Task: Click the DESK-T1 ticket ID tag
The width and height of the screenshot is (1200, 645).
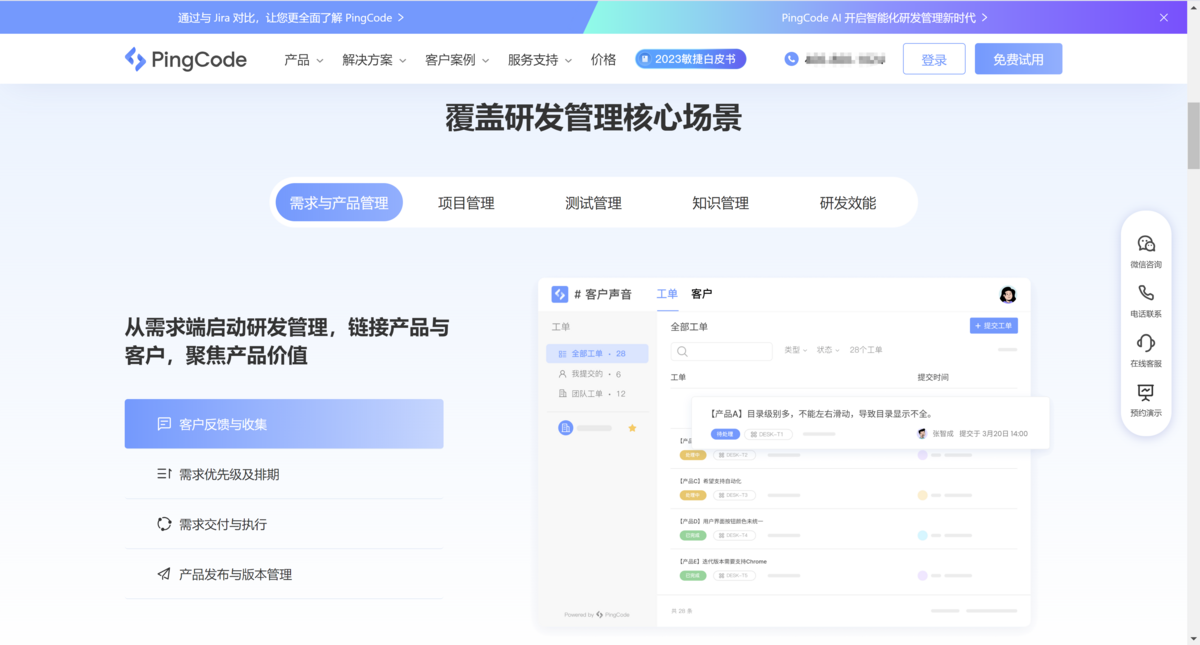Action: tap(768, 434)
